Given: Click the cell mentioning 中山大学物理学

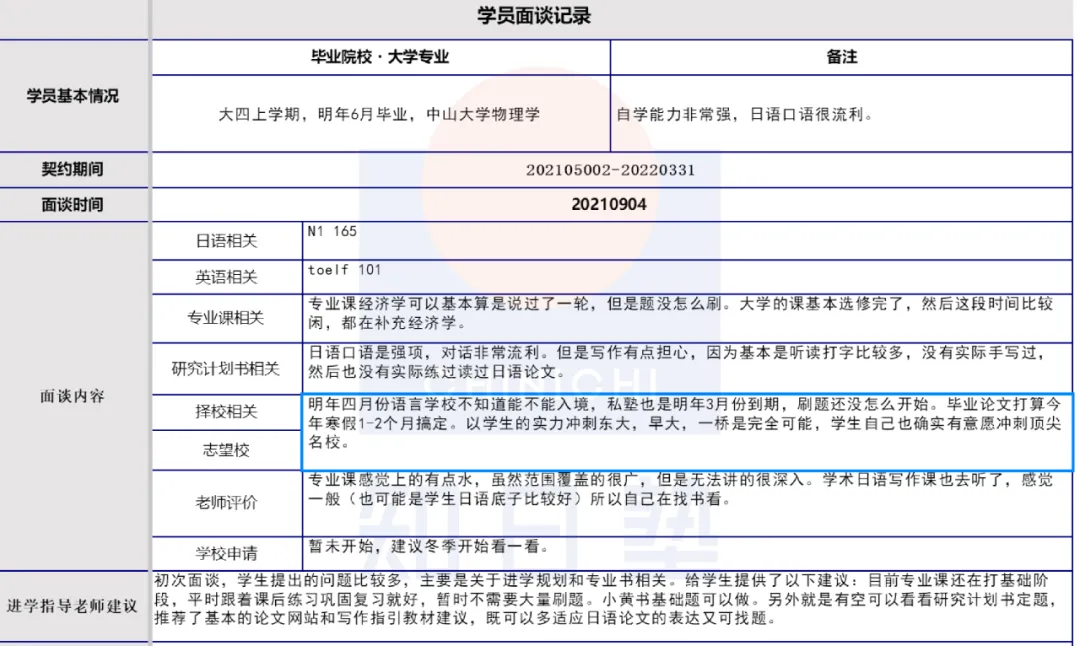Looking at the screenshot, I should coord(380,114).
